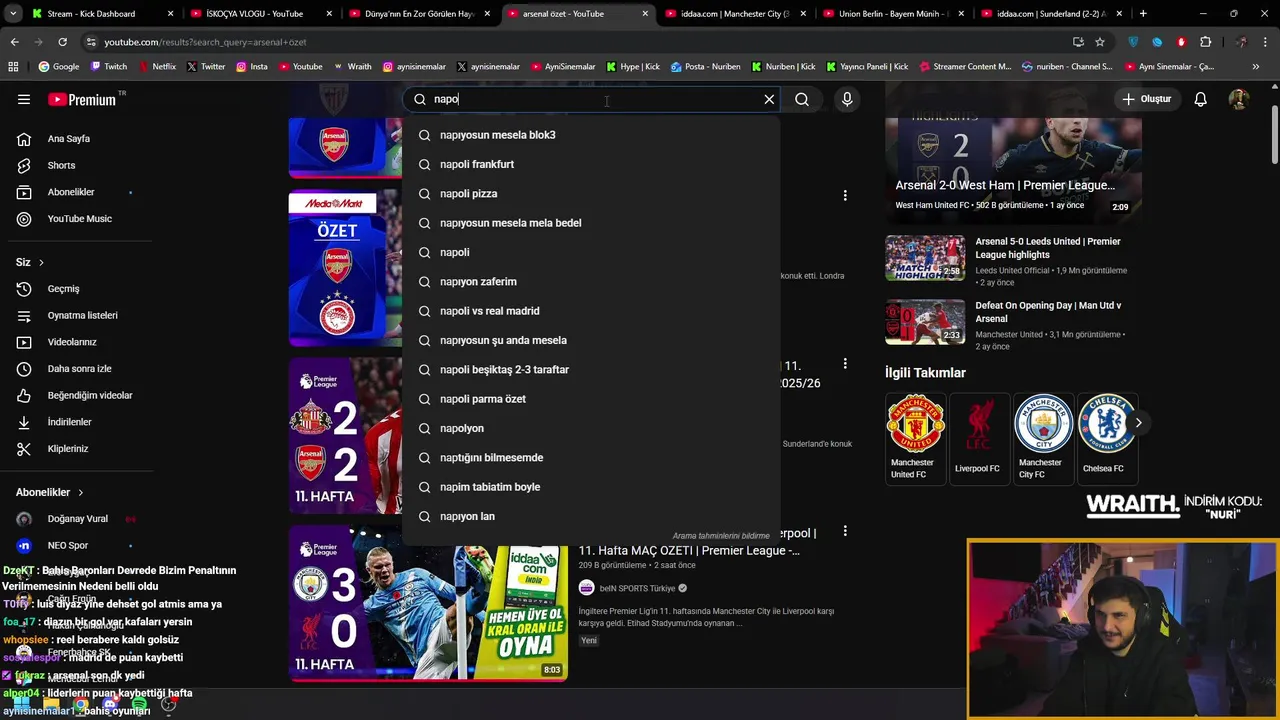Open more options for Manchester City video
This screenshot has width=1280, height=720.
coord(845,532)
